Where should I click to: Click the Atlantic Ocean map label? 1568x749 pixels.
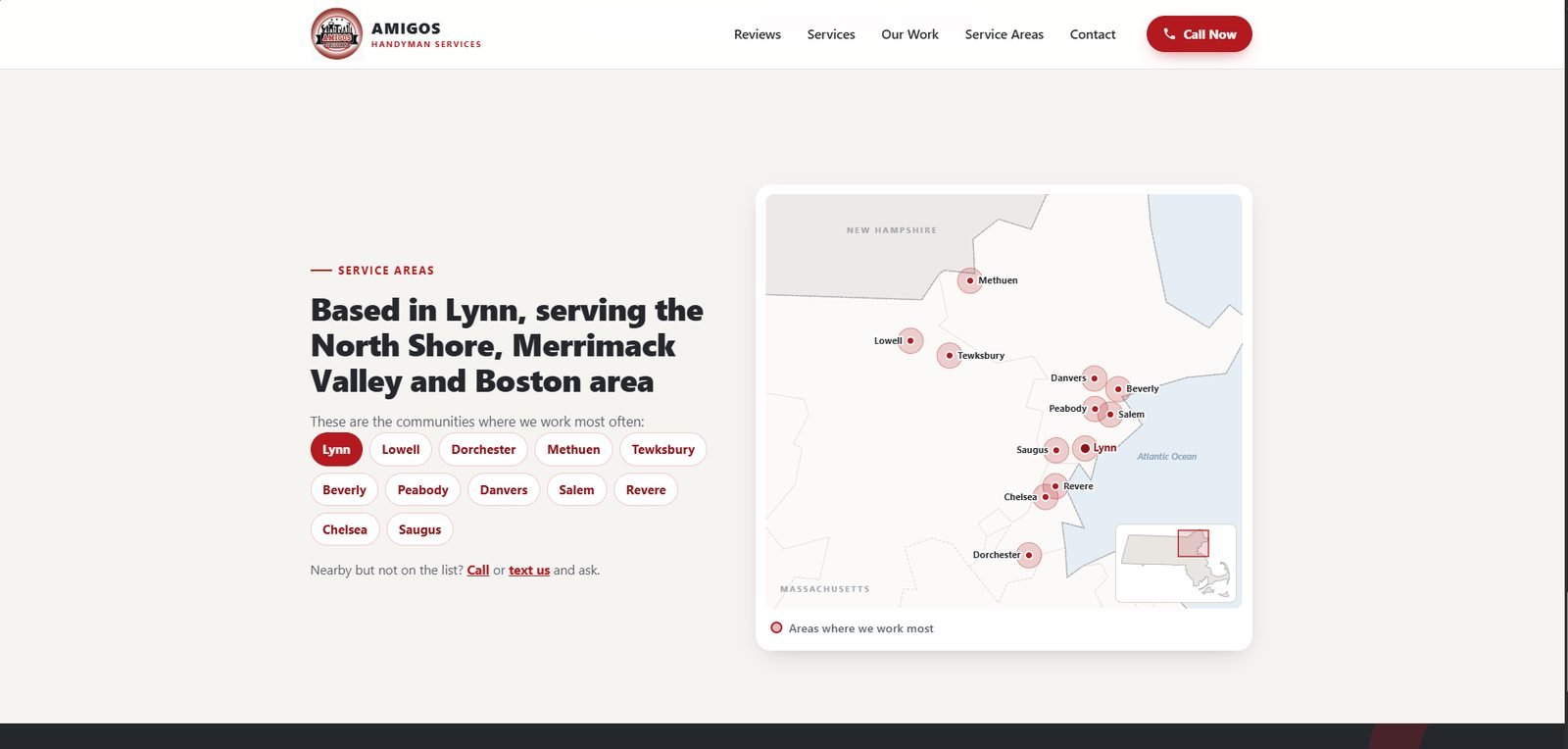click(1166, 457)
